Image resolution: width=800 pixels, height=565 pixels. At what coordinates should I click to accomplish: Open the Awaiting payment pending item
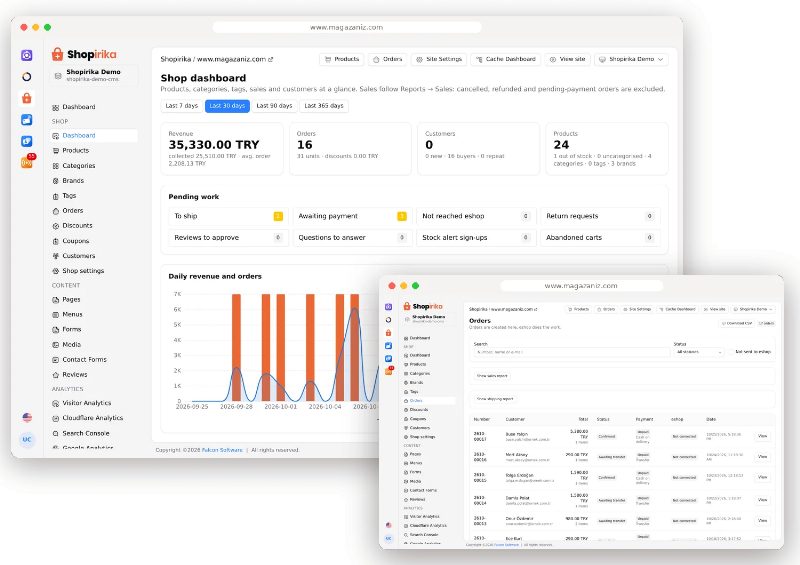(x=352, y=216)
